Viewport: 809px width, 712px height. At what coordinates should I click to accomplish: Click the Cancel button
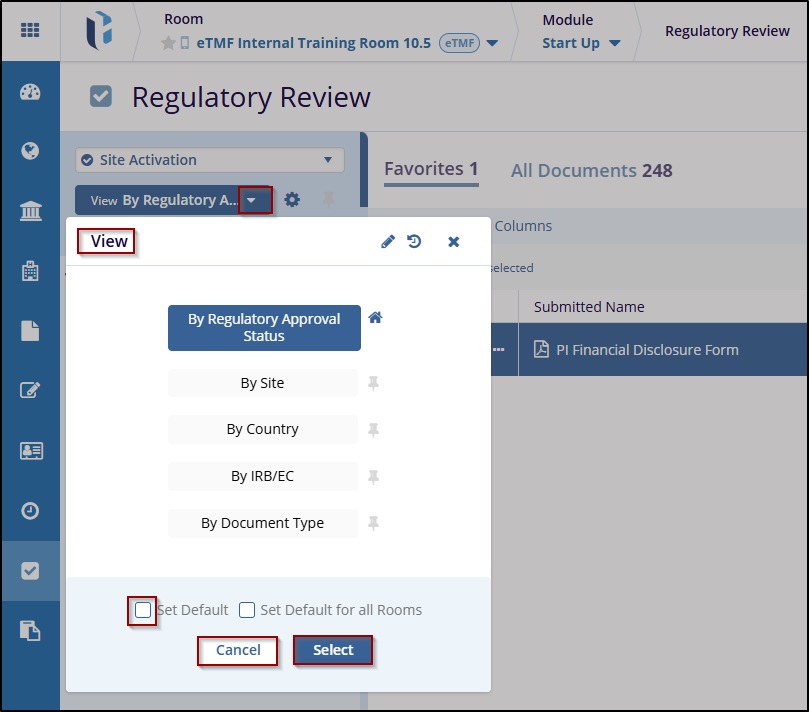(x=238, y=650)
